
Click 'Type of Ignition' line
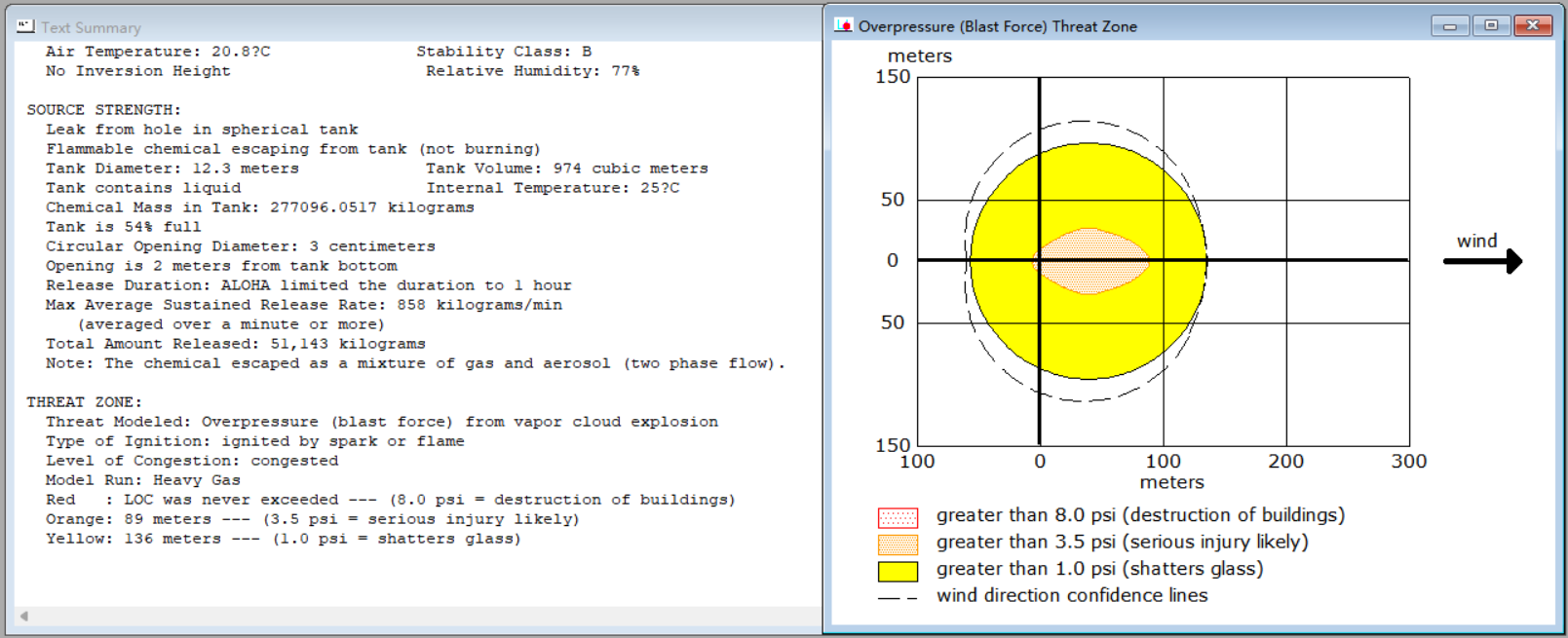click(x=255, y=441)
